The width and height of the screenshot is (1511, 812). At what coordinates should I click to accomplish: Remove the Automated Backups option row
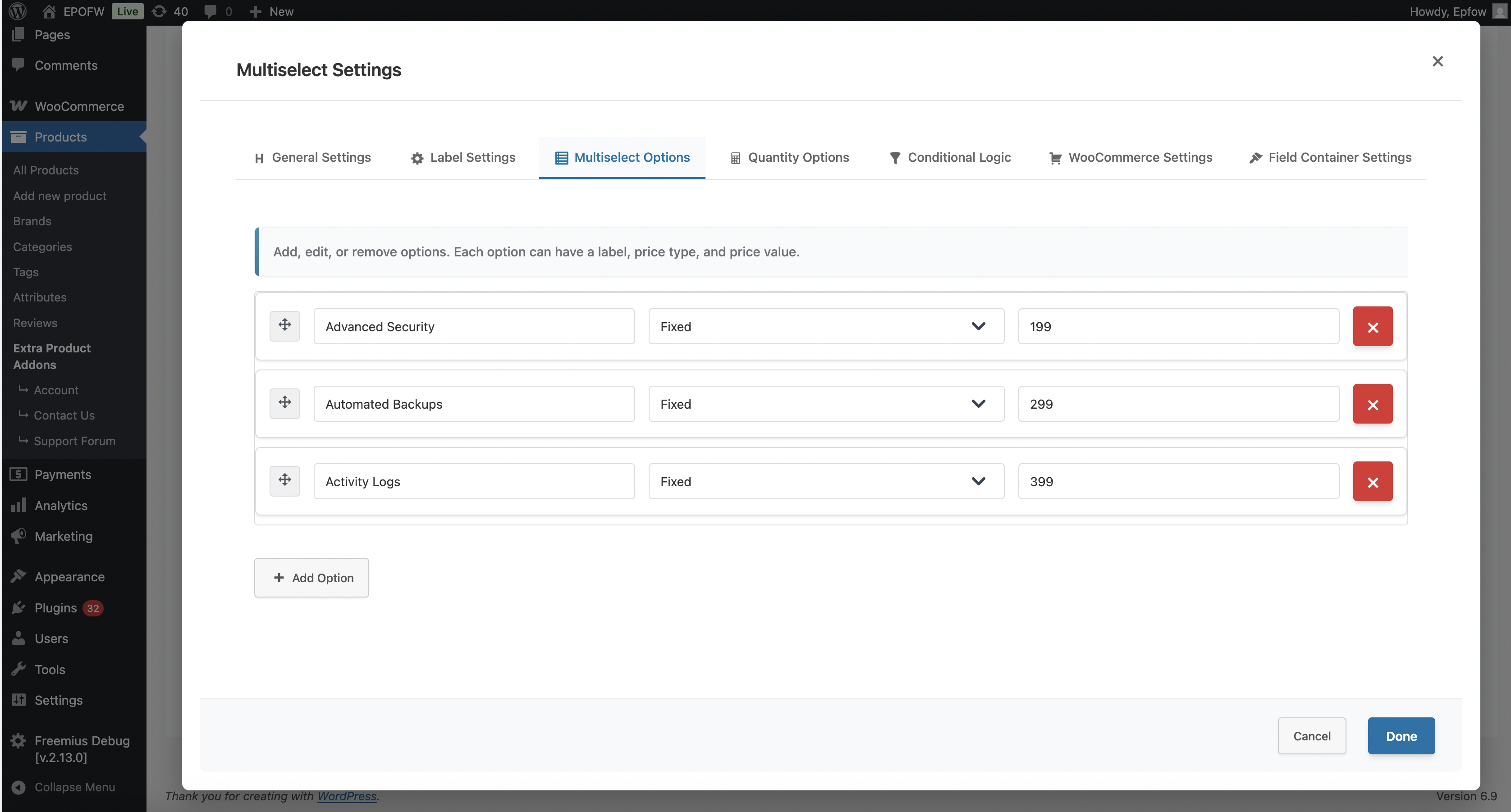pyautogui.click(x=1372, y=404)
